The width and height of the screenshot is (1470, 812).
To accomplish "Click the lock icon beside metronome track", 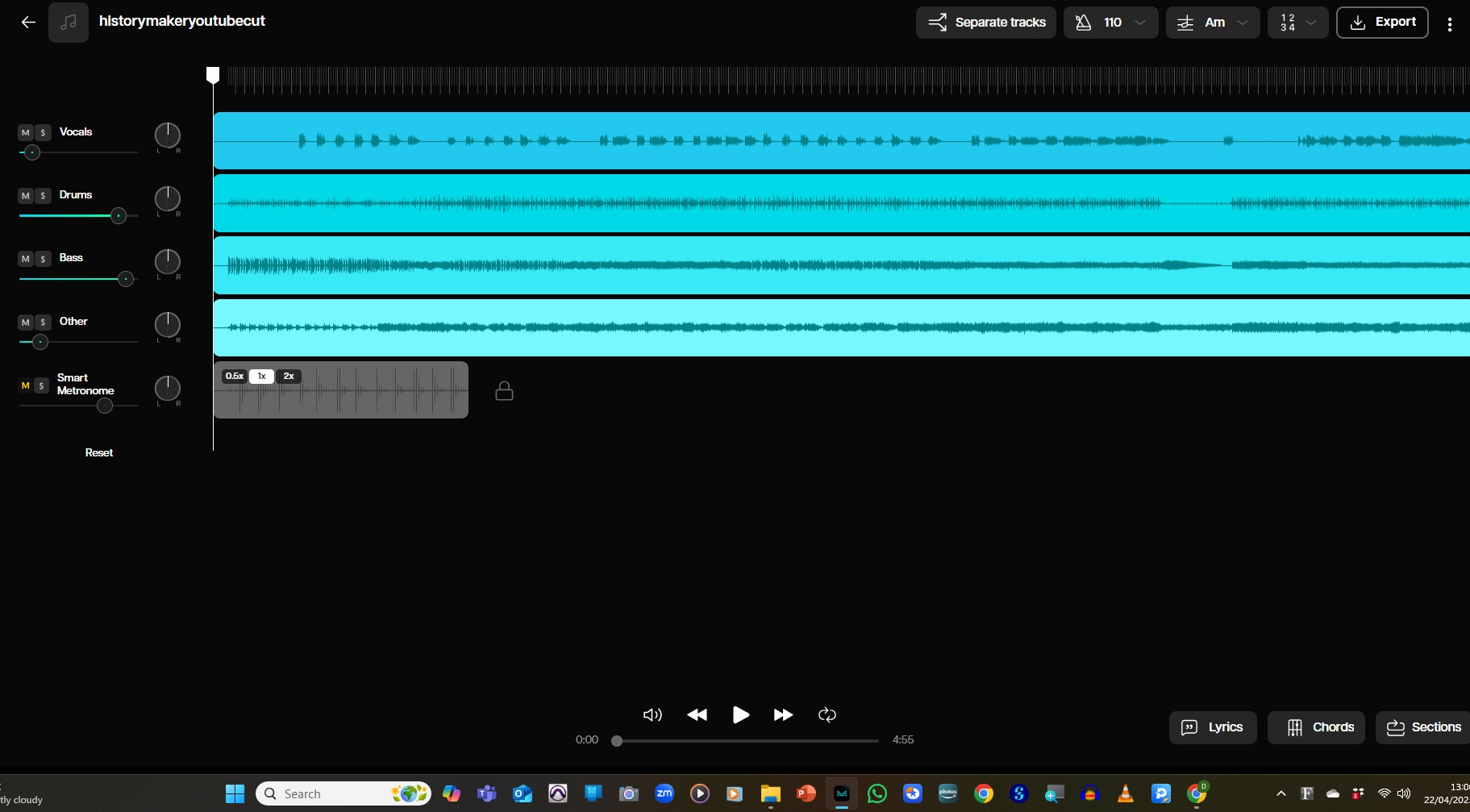I will tap(504, 391).
